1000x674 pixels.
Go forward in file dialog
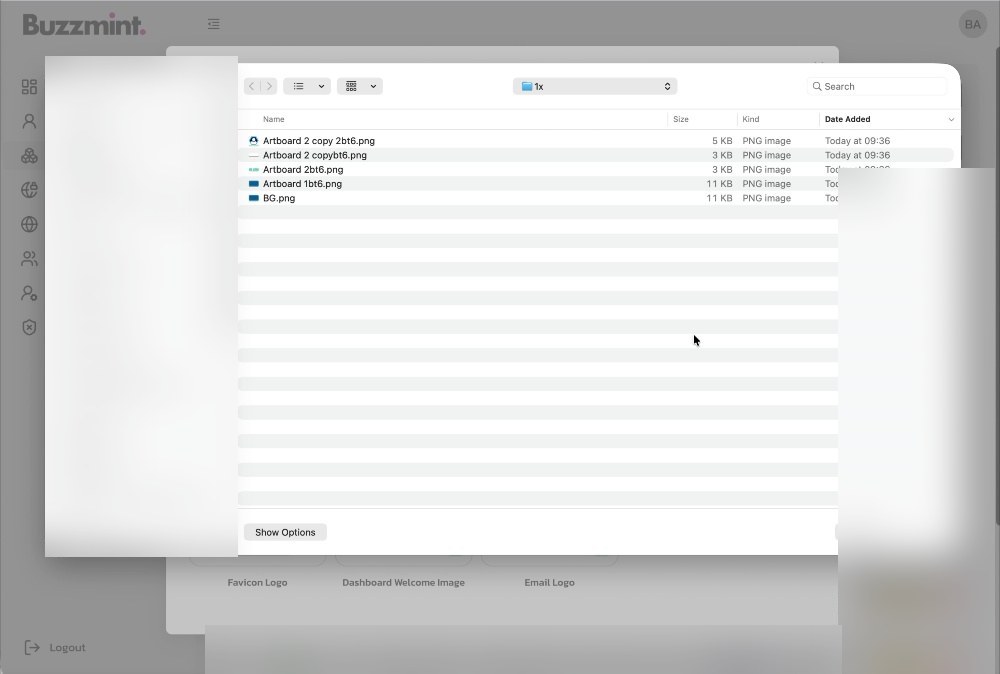pyautogui.click(x=269, y=86)
